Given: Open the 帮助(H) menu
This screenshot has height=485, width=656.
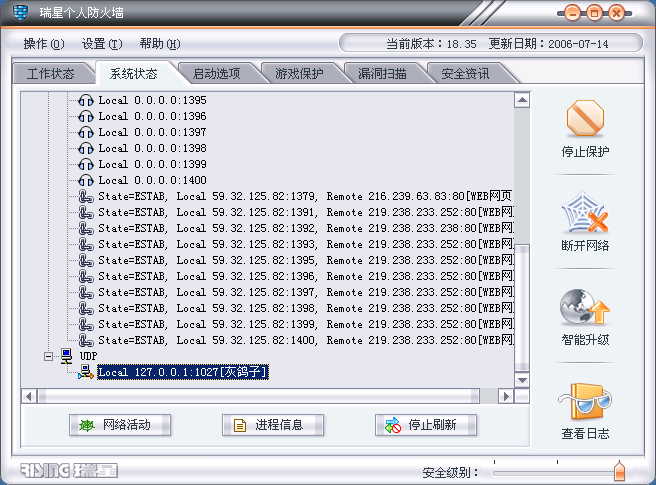Looking at the screenshot, I should coord(160,44).
